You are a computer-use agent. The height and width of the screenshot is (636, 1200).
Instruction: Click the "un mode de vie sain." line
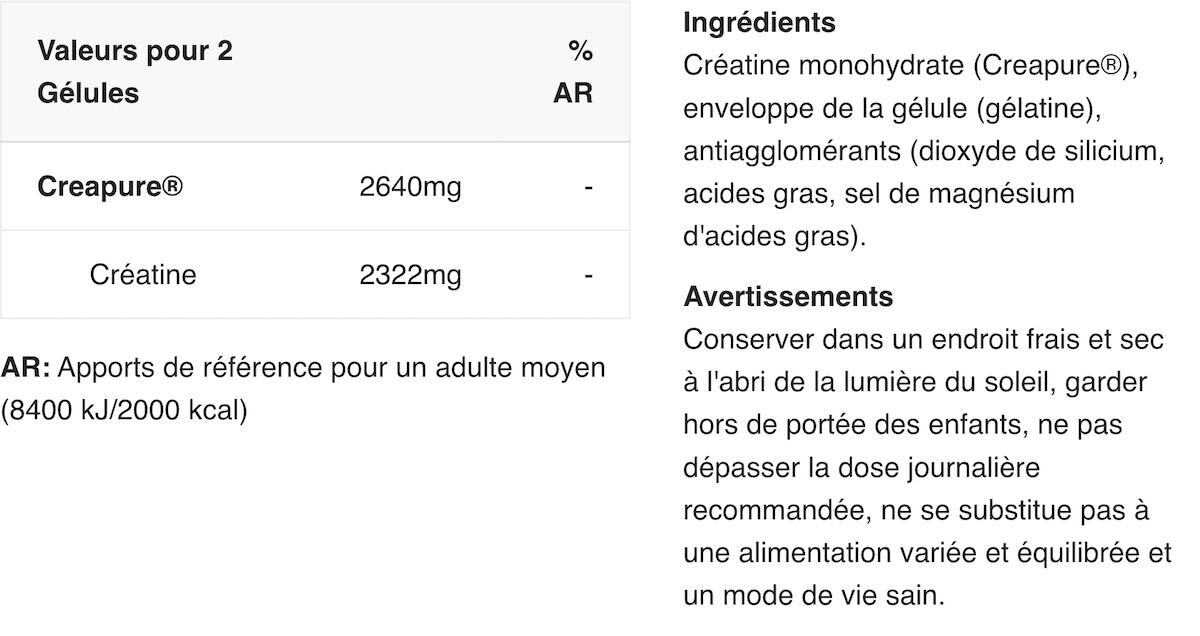813,597
